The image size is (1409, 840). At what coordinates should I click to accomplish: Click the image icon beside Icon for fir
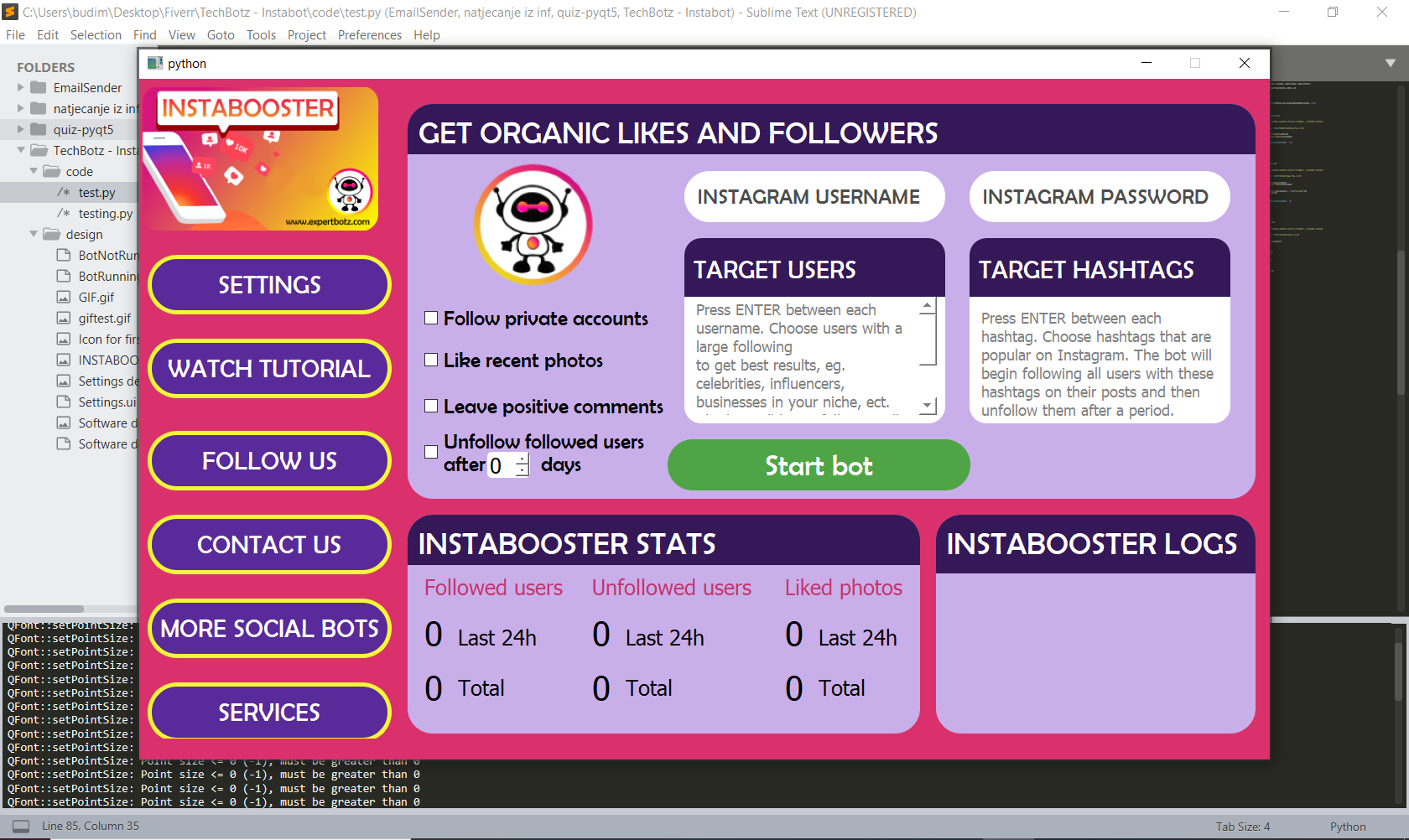(x=63, y=339)
